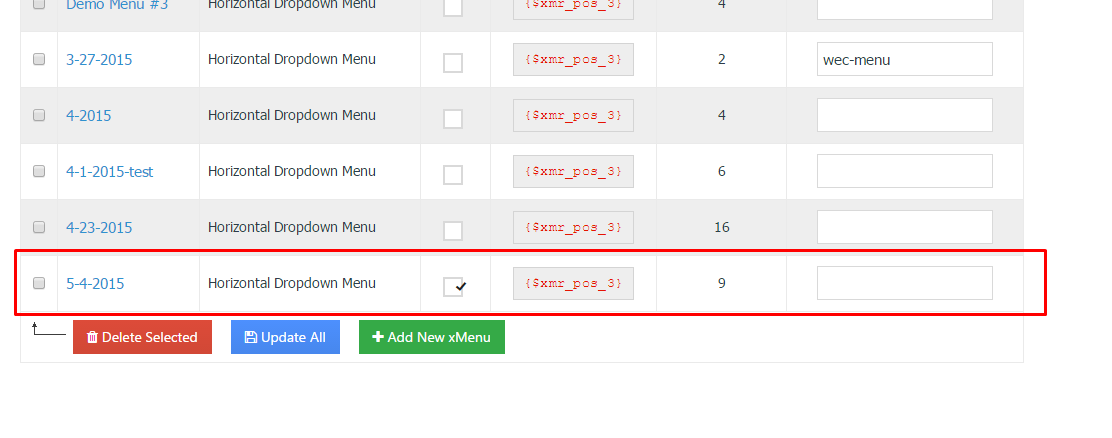Viewport: 1112px width, 438px height.
Task: Click the {$xmr_pos_3} code box for 4-2015
Action: click(x=573, y=116)
